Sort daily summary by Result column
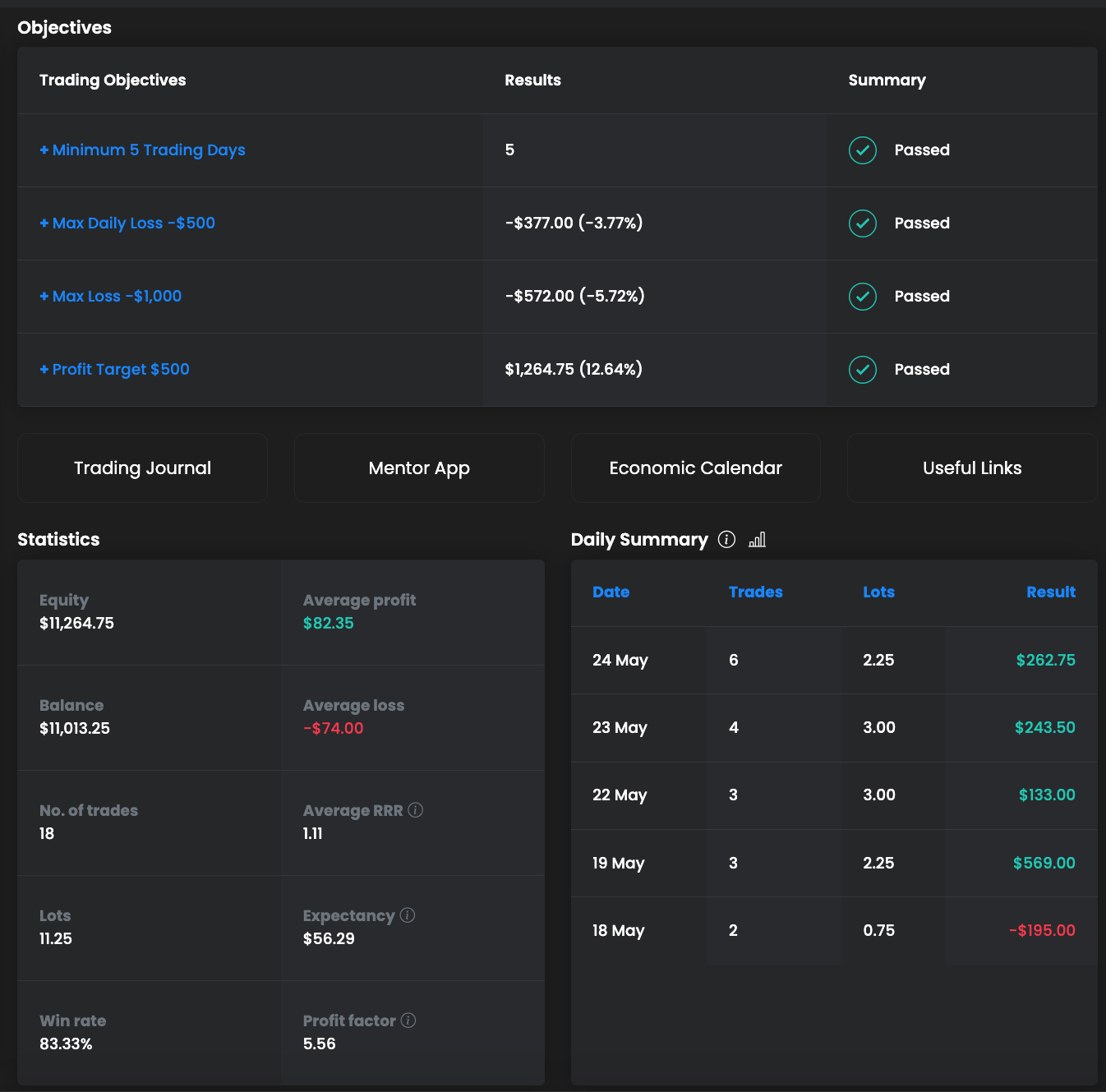This screenshot has height=1092, width=1106. coord(1050,592)
